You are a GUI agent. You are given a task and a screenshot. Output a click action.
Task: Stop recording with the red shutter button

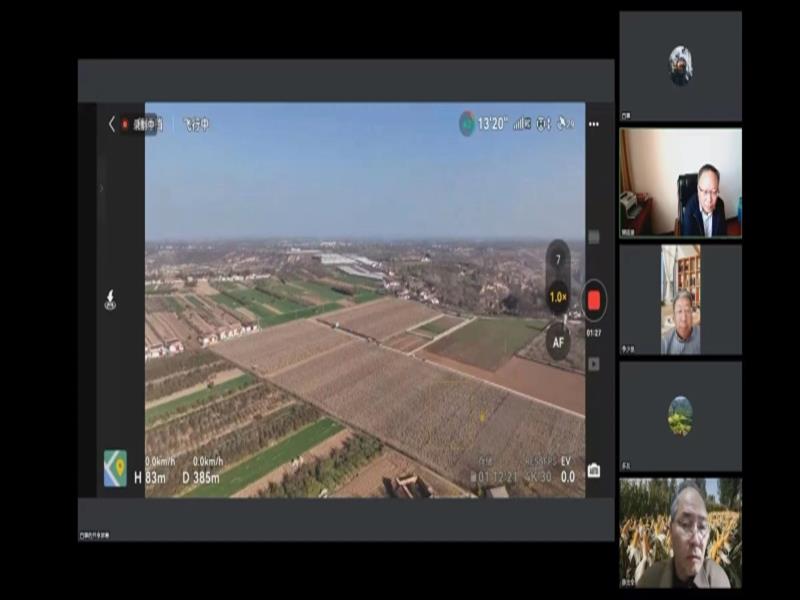click(x=594, y=301)
